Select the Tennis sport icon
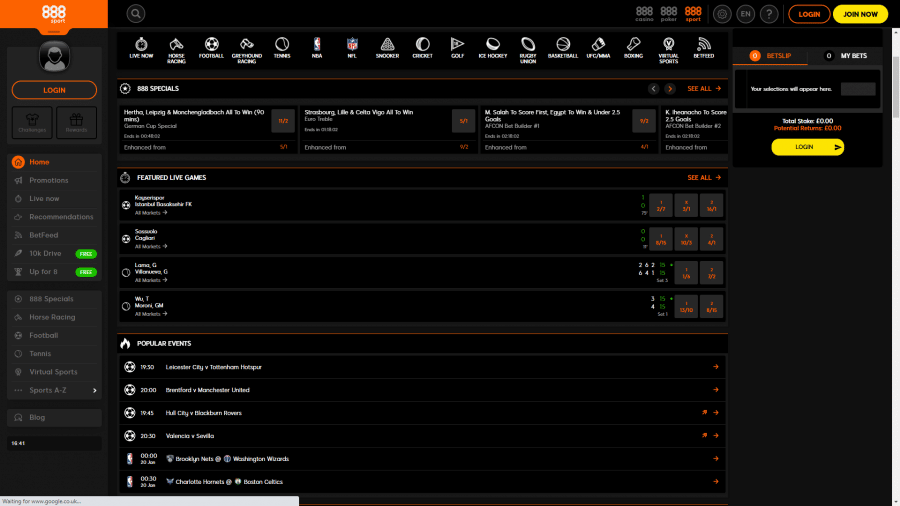 point(282,48)
